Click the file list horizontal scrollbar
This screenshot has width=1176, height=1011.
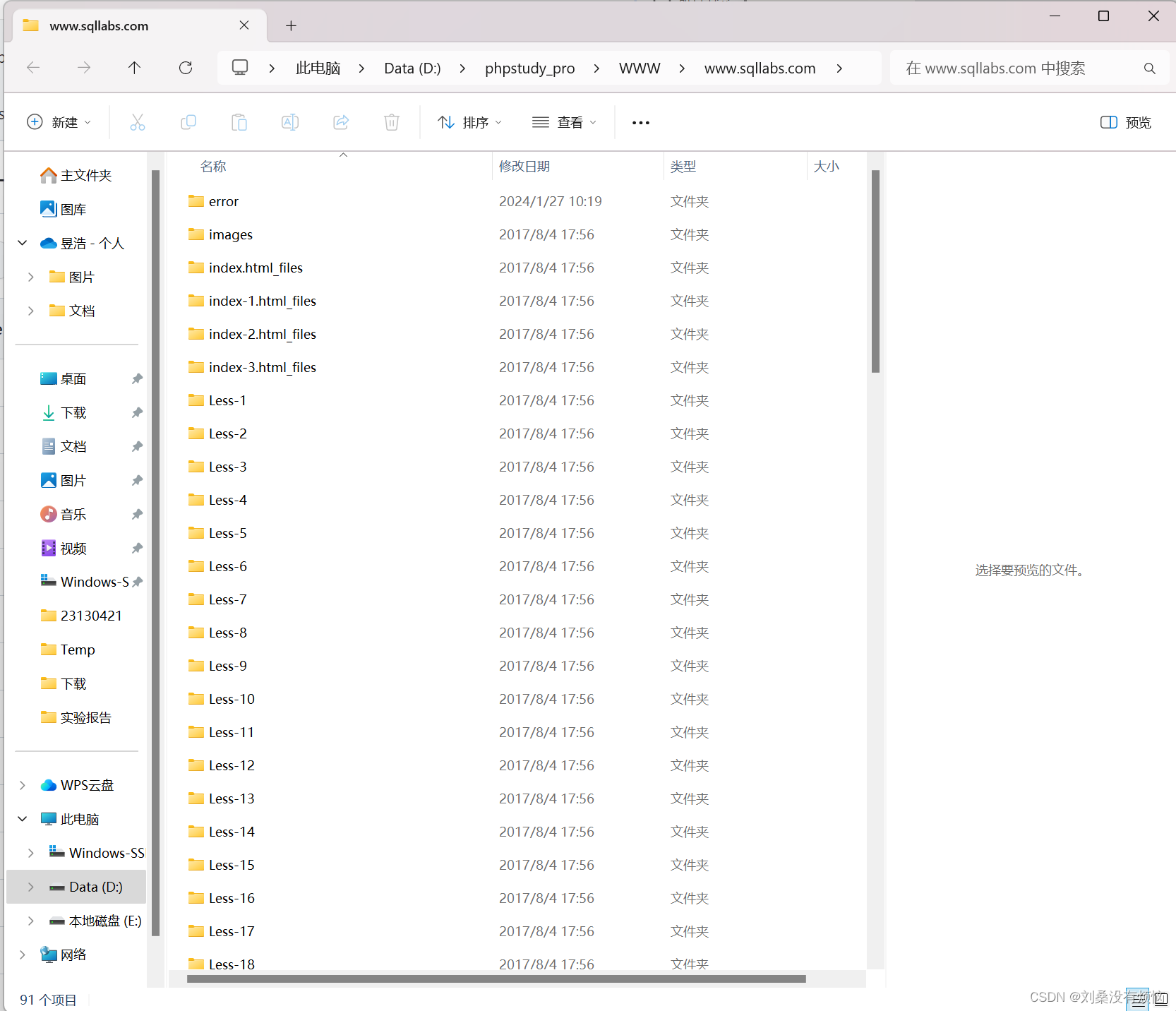click(496, 979)
